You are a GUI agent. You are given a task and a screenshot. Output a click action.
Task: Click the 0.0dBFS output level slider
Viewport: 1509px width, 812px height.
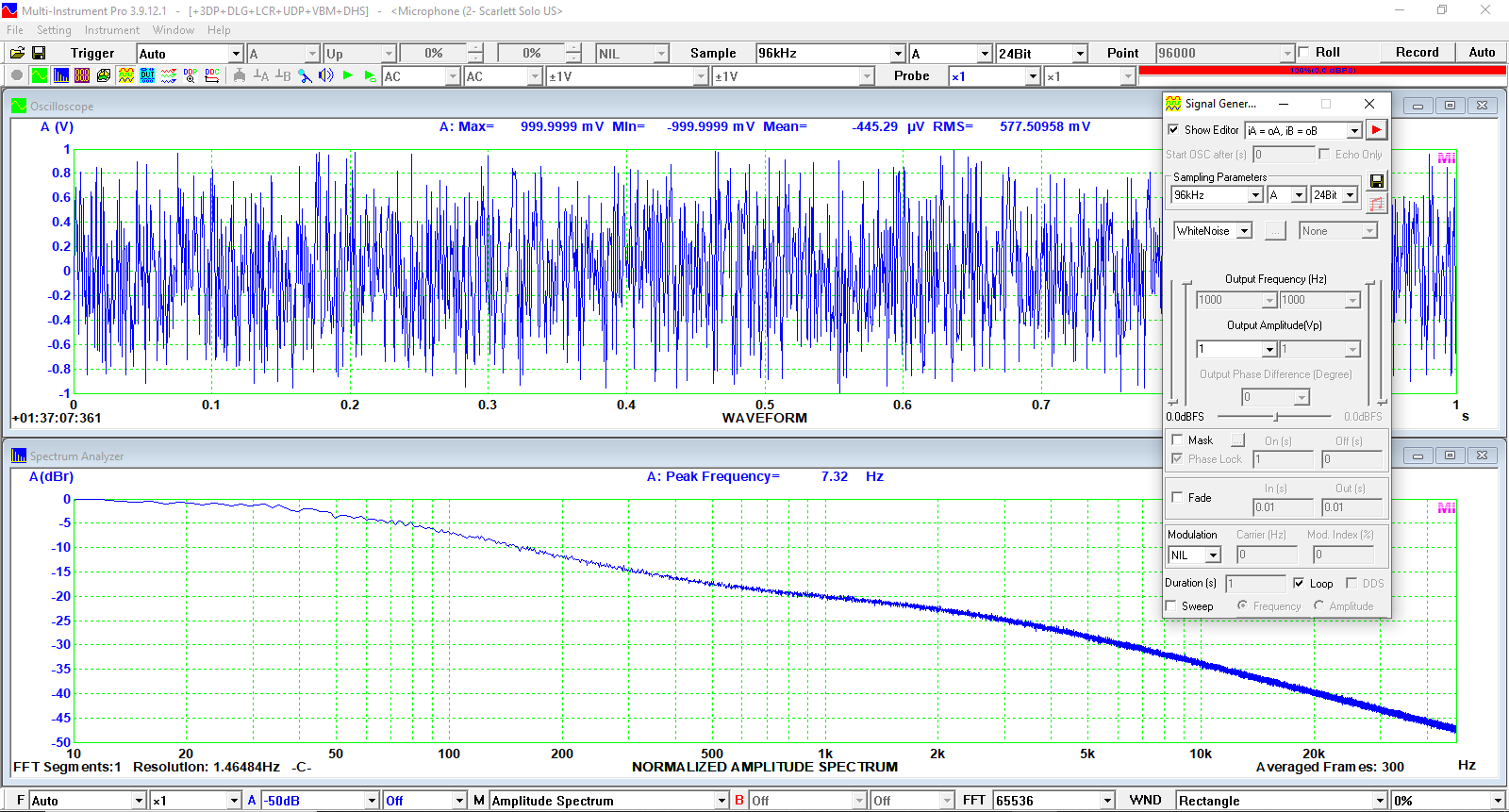(1275, 417)
